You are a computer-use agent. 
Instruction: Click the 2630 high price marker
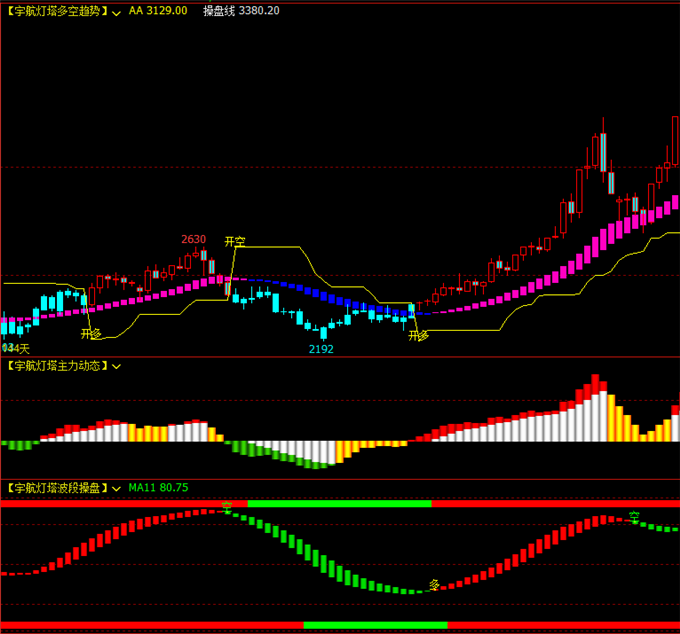pyautogui.click(x=193, y=240)
